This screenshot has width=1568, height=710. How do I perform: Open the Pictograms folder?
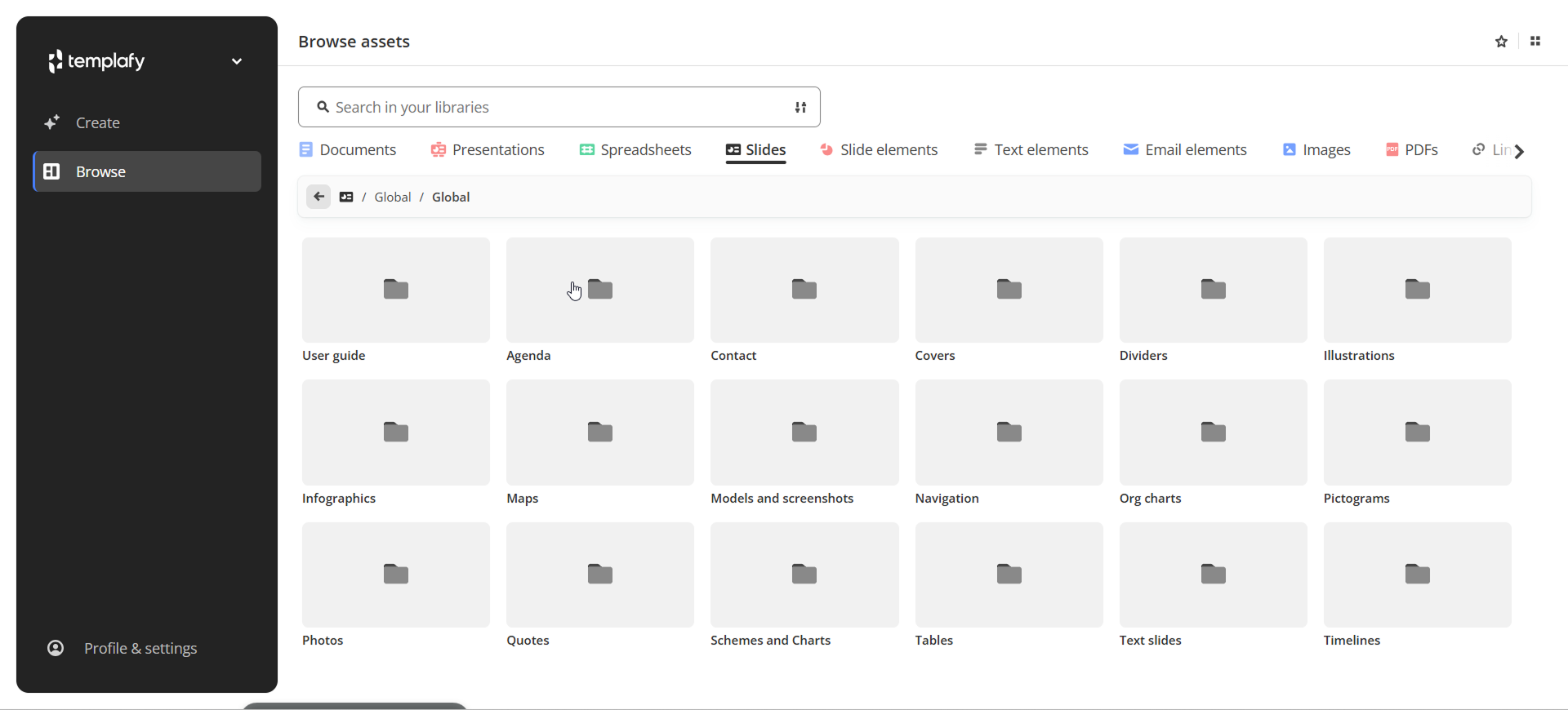pyautogui.click(x=1418, y=443)
